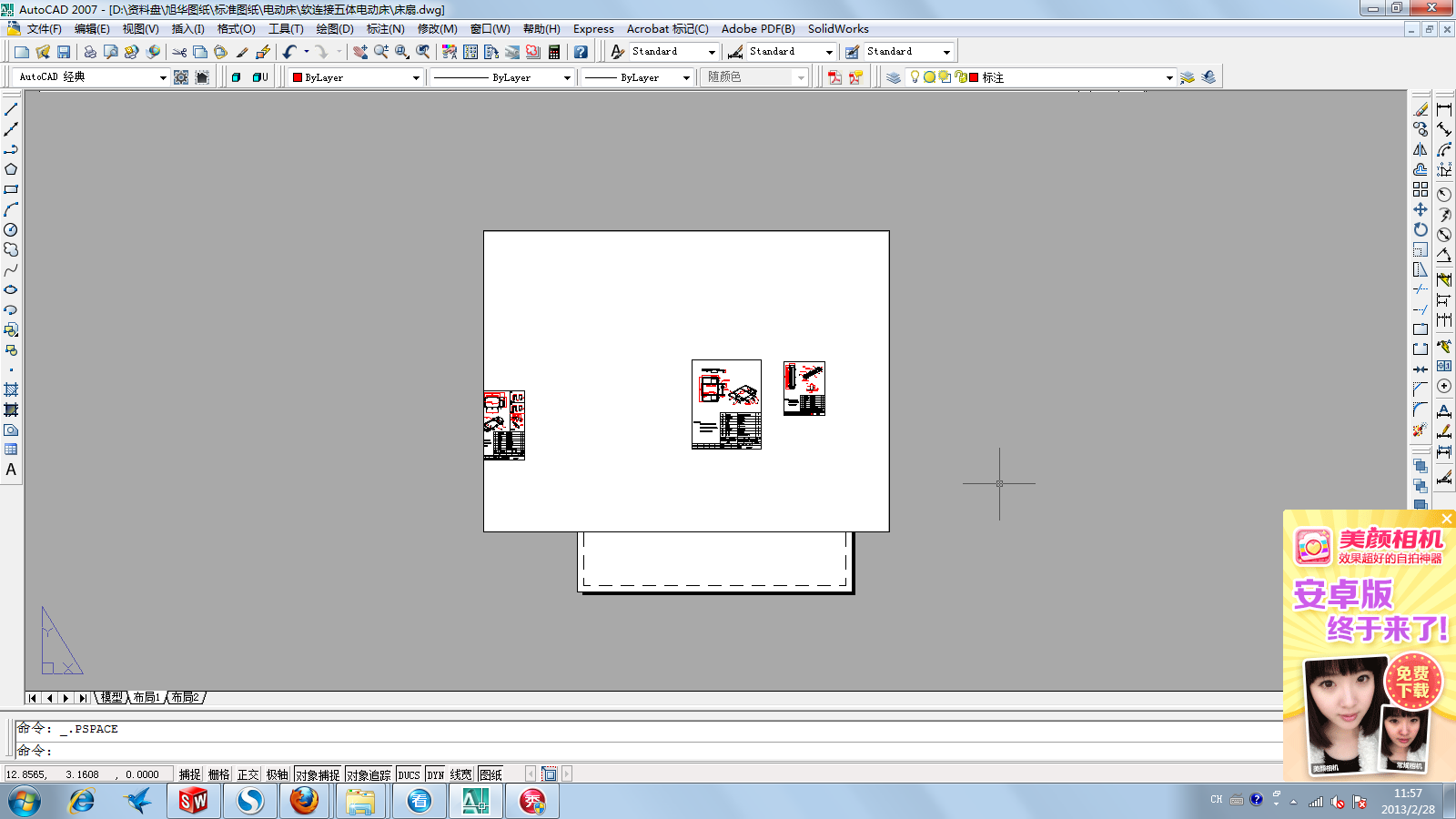The image size is (1456, 819).
Task: Toggle 对象追踪 object snap tracking
Action: pos(369,774)
